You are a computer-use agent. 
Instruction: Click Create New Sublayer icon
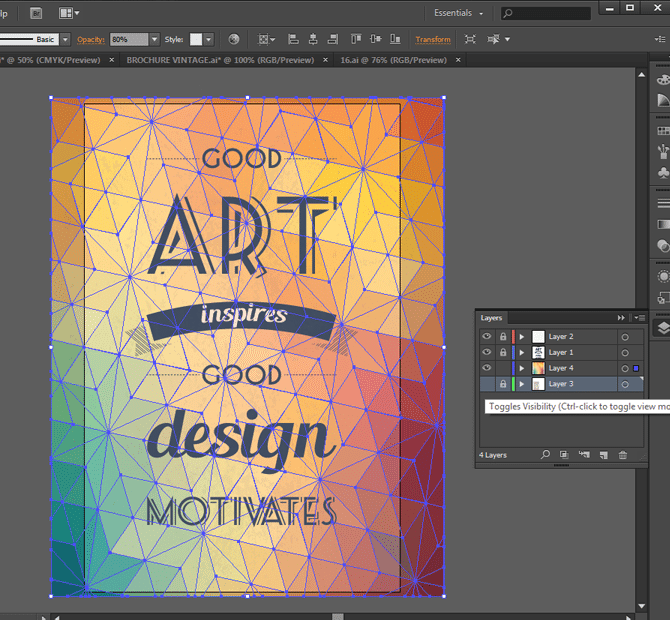tap(584, 455)
